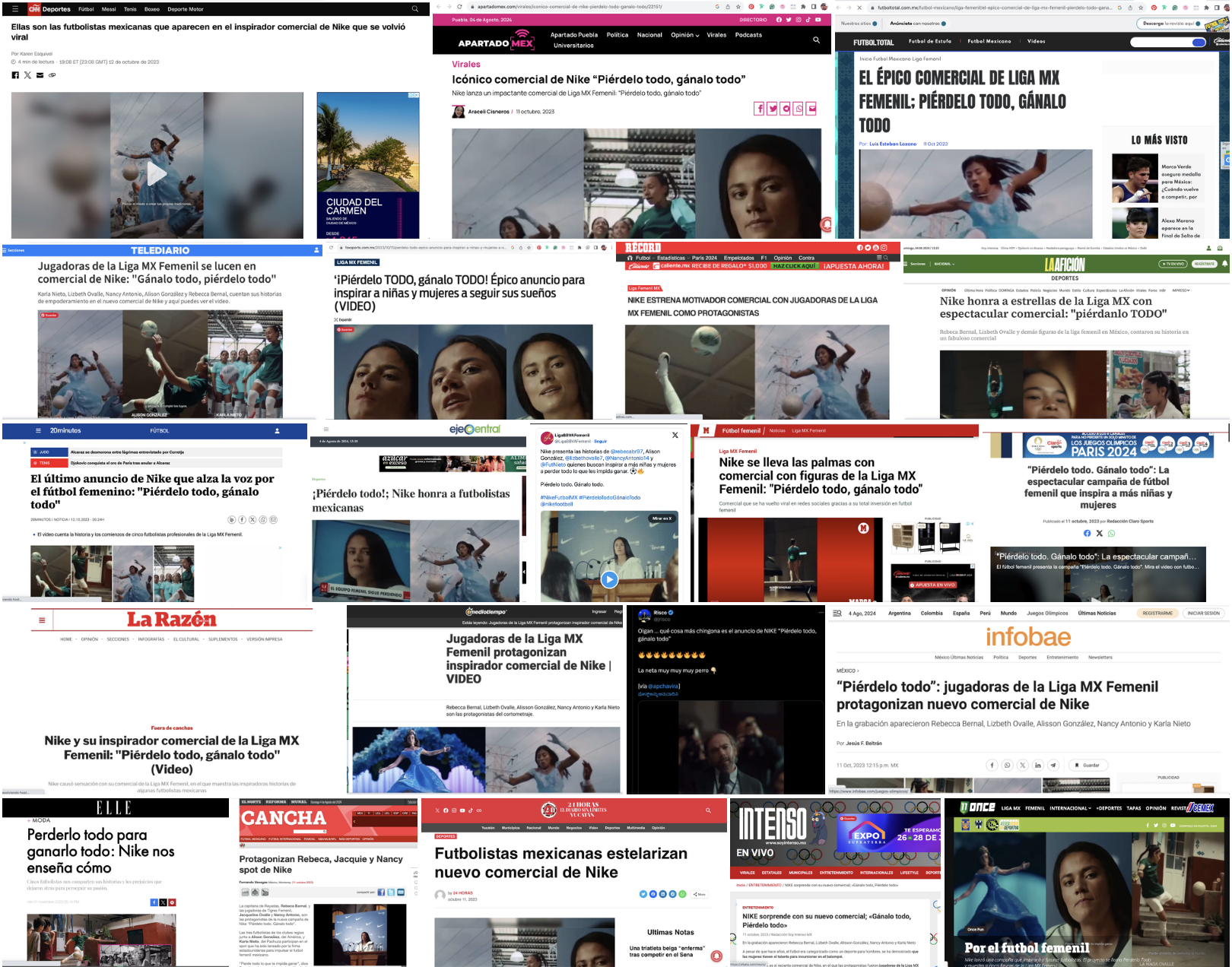Open the Estadísticas menu on Récord
1232x967 pixels.
(671, 258)
